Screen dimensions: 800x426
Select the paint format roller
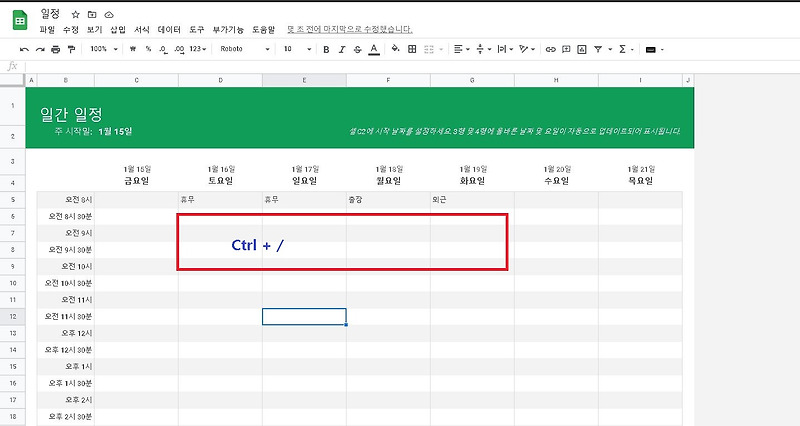coord(71,49)
